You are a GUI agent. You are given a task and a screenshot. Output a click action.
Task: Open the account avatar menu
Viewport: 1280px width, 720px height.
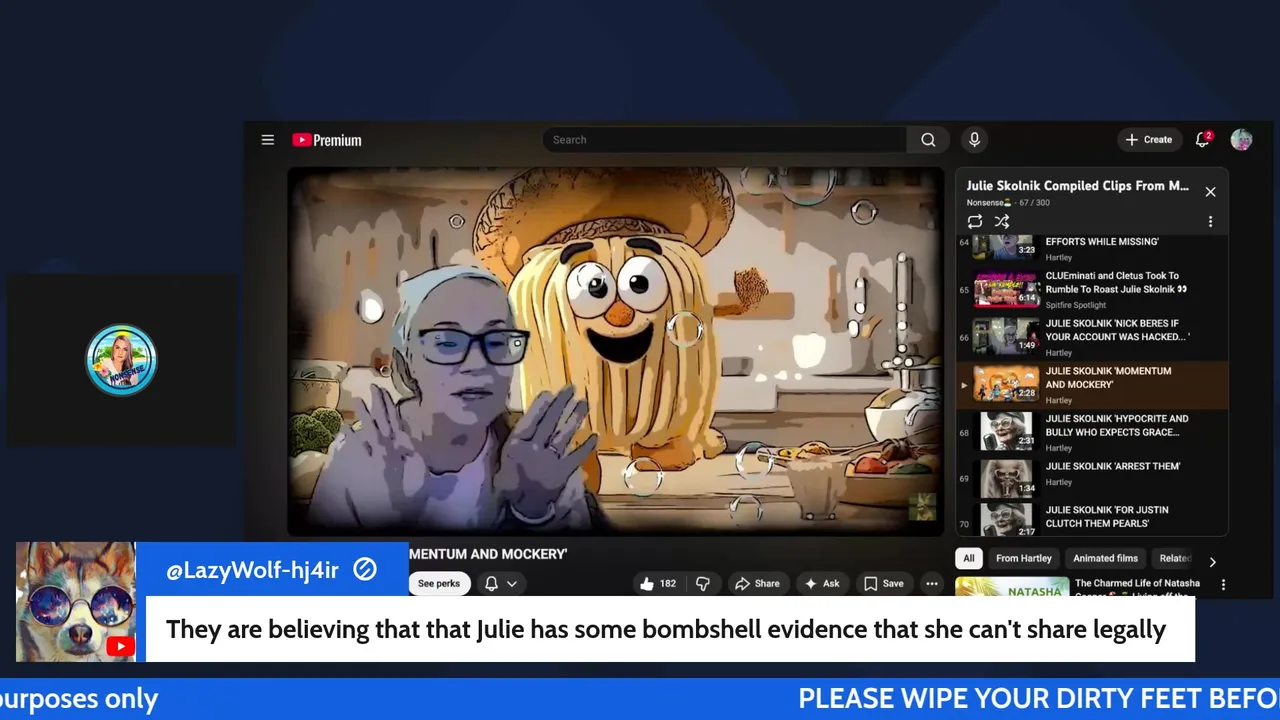click(x=1241, y=140)
